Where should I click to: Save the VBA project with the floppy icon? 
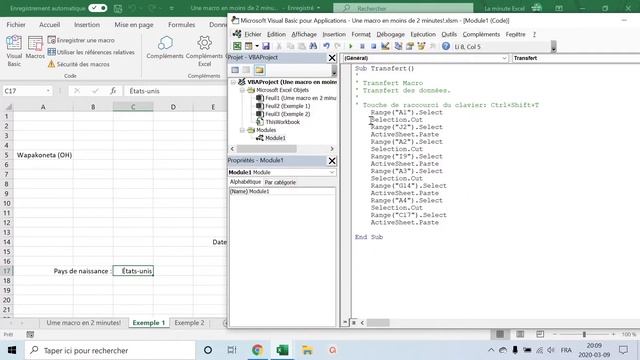coord(266,47)
